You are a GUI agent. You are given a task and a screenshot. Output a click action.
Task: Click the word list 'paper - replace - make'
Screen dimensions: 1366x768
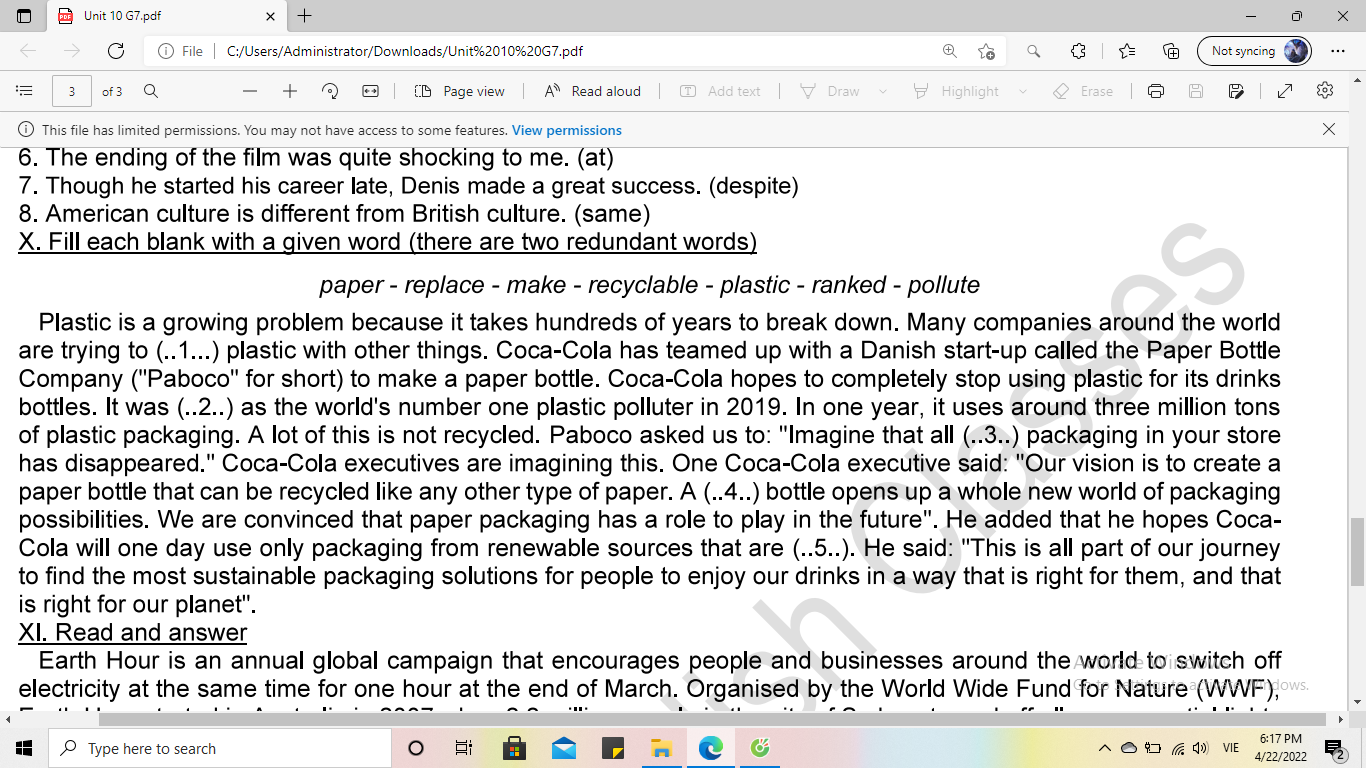tap(443, 285)
